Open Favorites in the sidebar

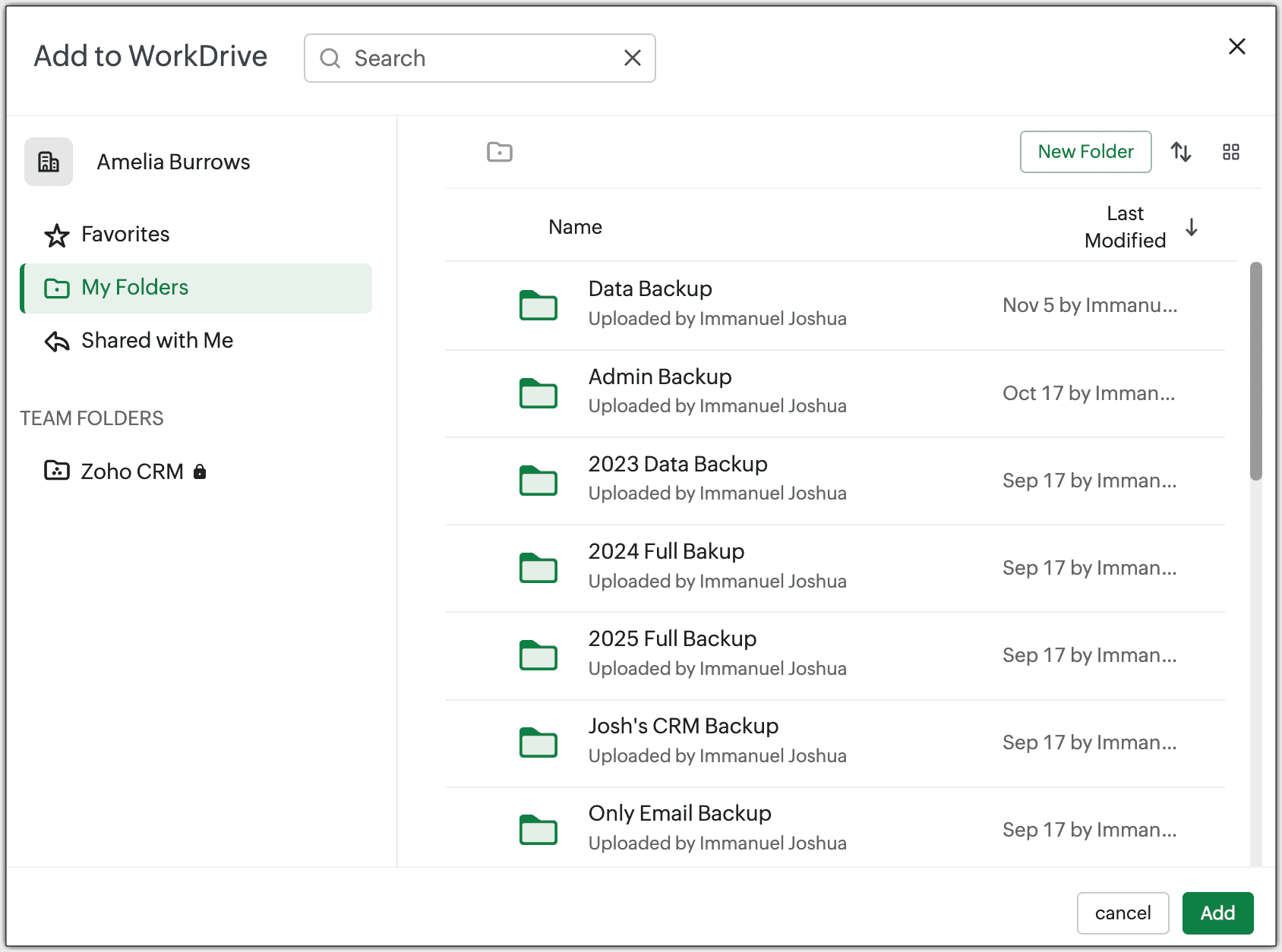pos(107,235)
